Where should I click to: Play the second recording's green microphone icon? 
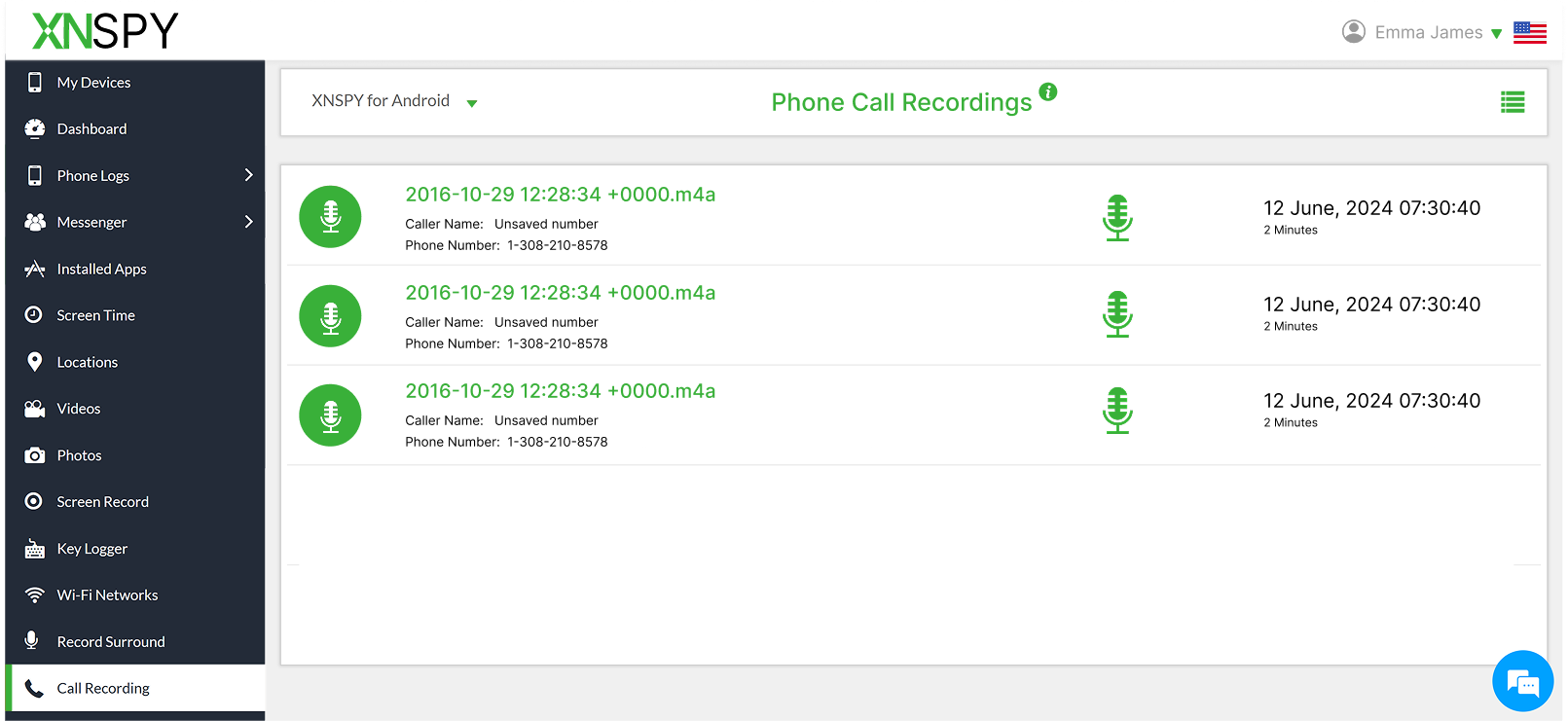click(x=1117, y=314)
